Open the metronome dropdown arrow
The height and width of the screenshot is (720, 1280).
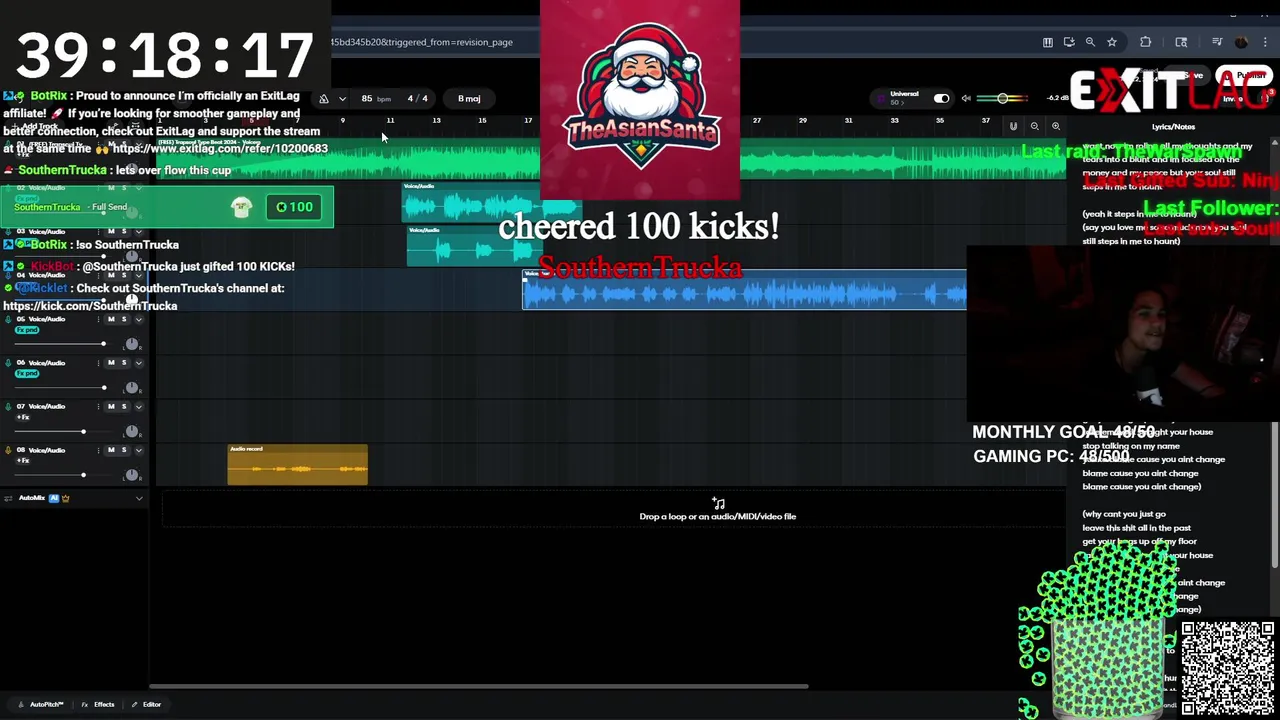pos(342,99)
